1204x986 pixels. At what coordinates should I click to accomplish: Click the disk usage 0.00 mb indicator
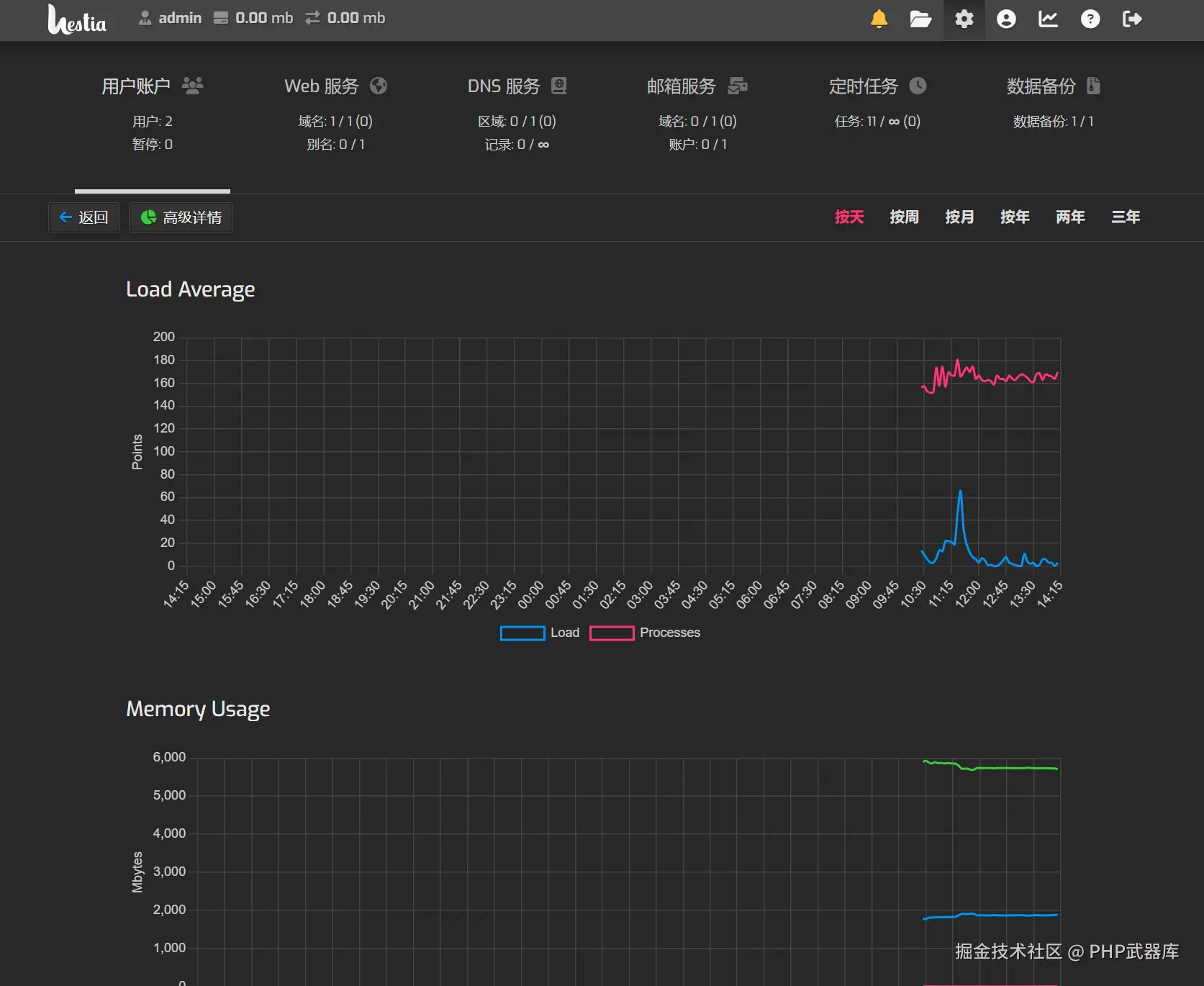click(x=254, y=18)
